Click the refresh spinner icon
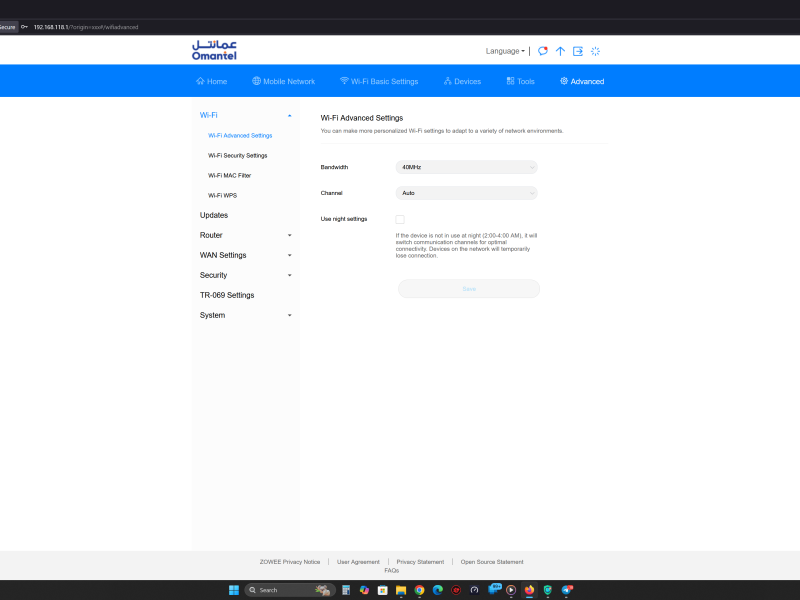The image size is (800, 600). pyautogui.click(x=595, y=51)
